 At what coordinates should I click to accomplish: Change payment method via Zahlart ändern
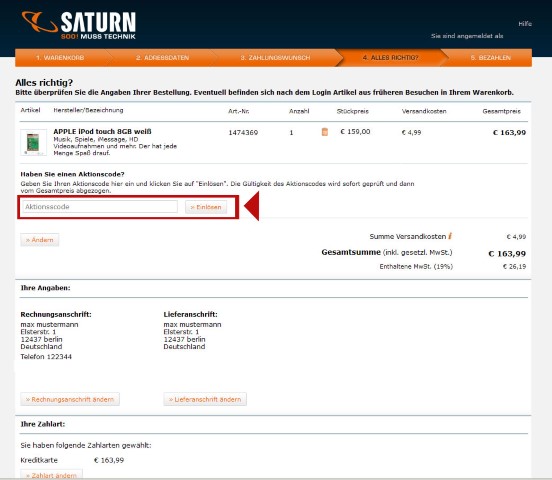(51, 475)
